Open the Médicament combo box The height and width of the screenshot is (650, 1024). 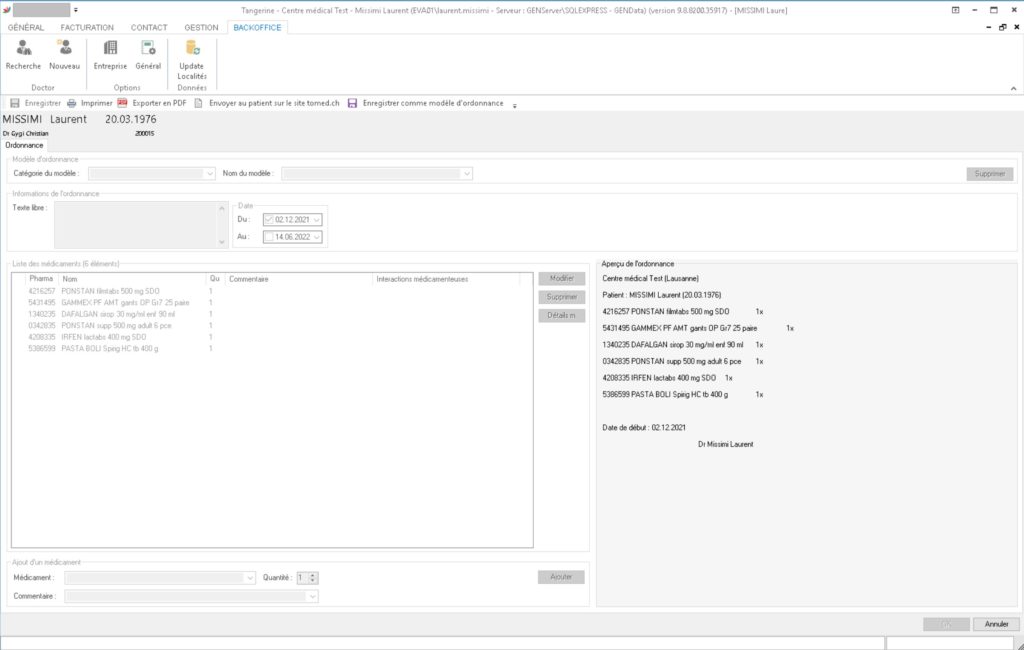249,577
